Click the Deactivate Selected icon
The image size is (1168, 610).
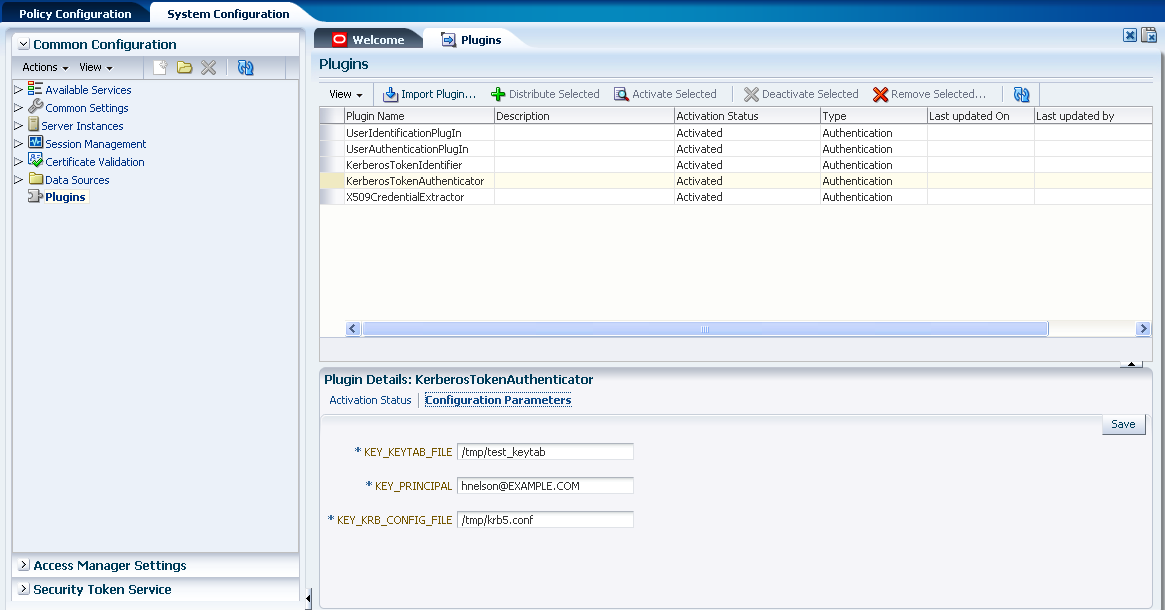coord(751,94)
